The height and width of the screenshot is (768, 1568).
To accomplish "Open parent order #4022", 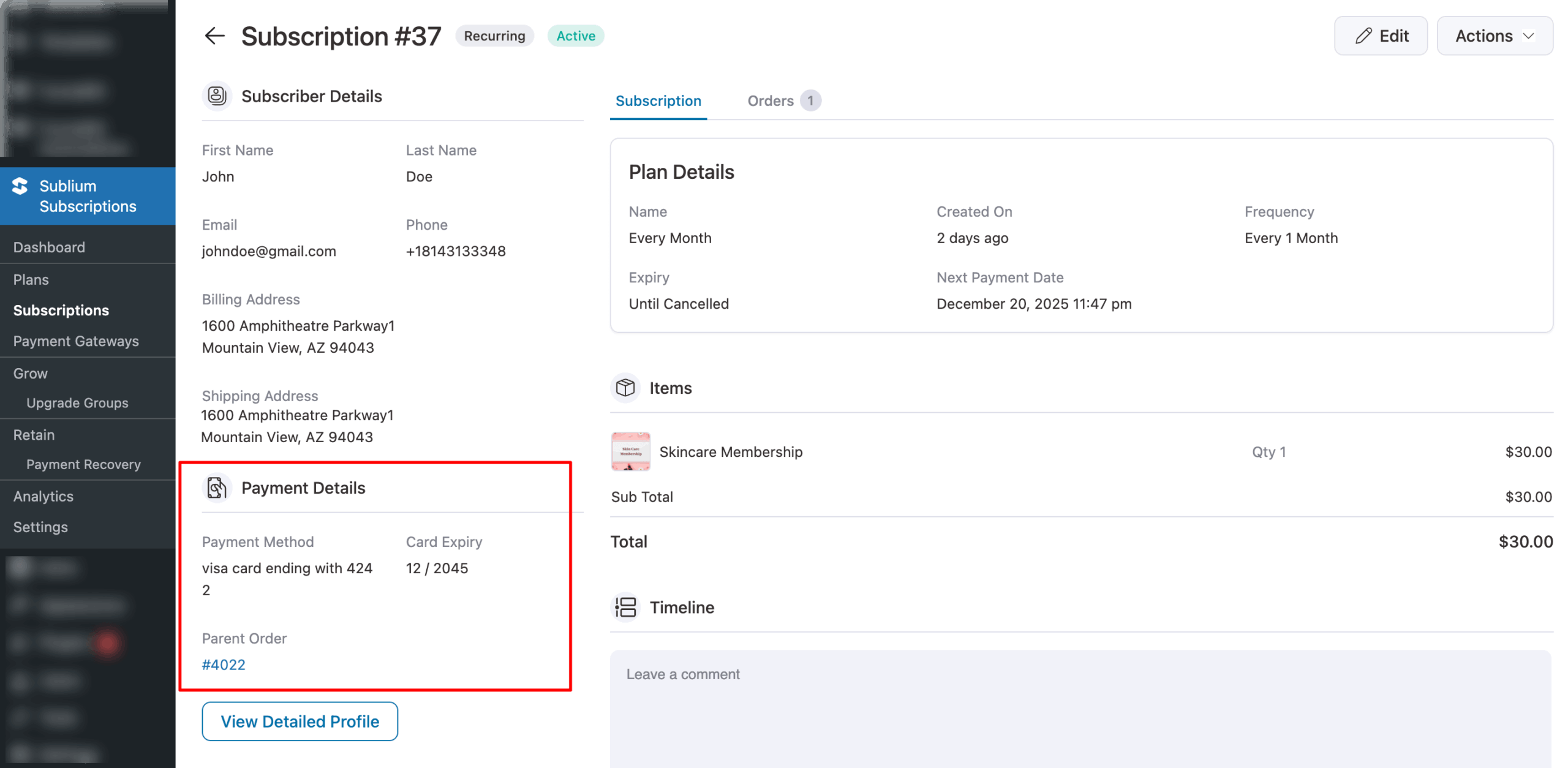I will [224, 664].
